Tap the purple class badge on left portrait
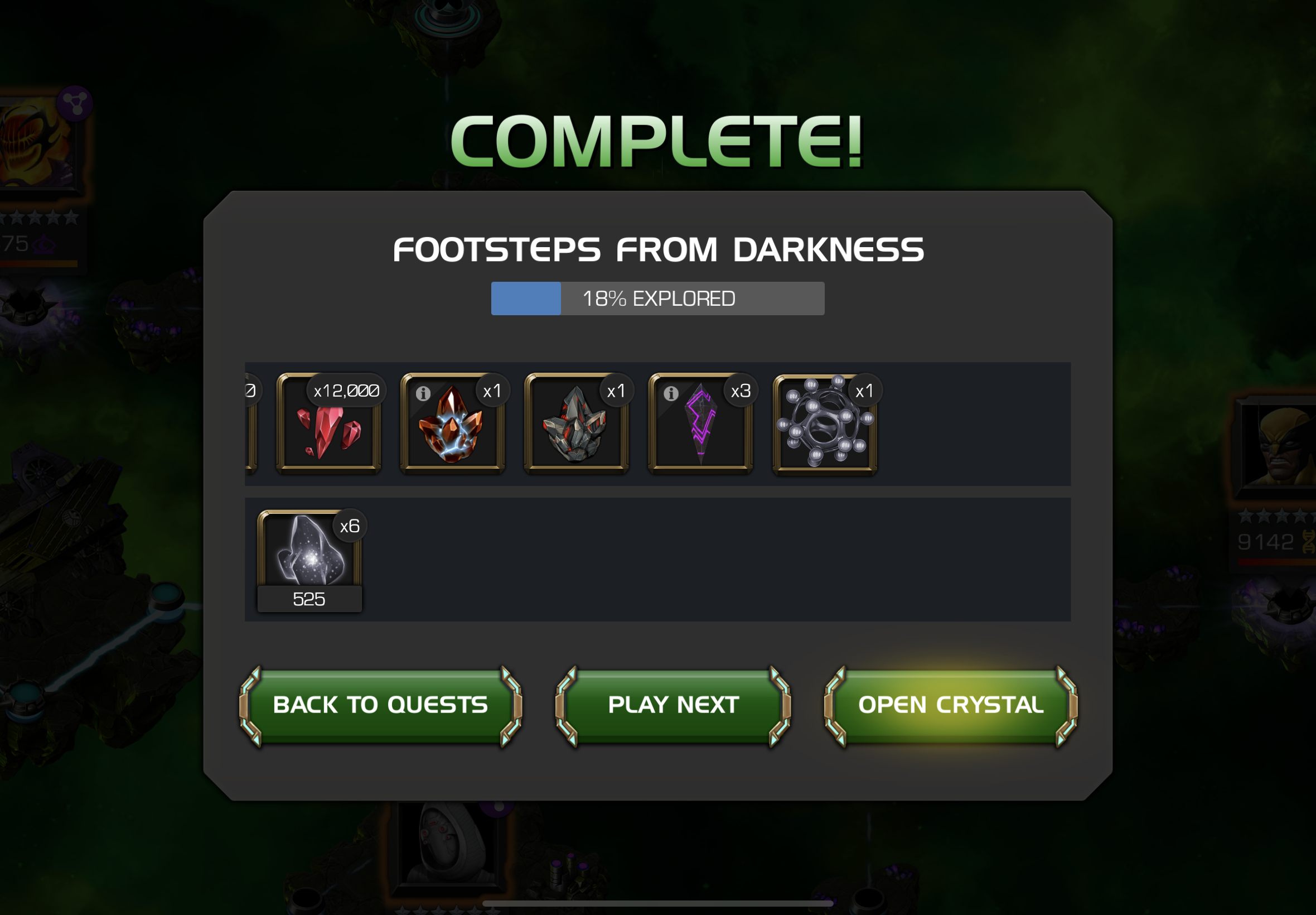Image resolution: width=1316 pixels, height=915 pixels. pos(75,104)
